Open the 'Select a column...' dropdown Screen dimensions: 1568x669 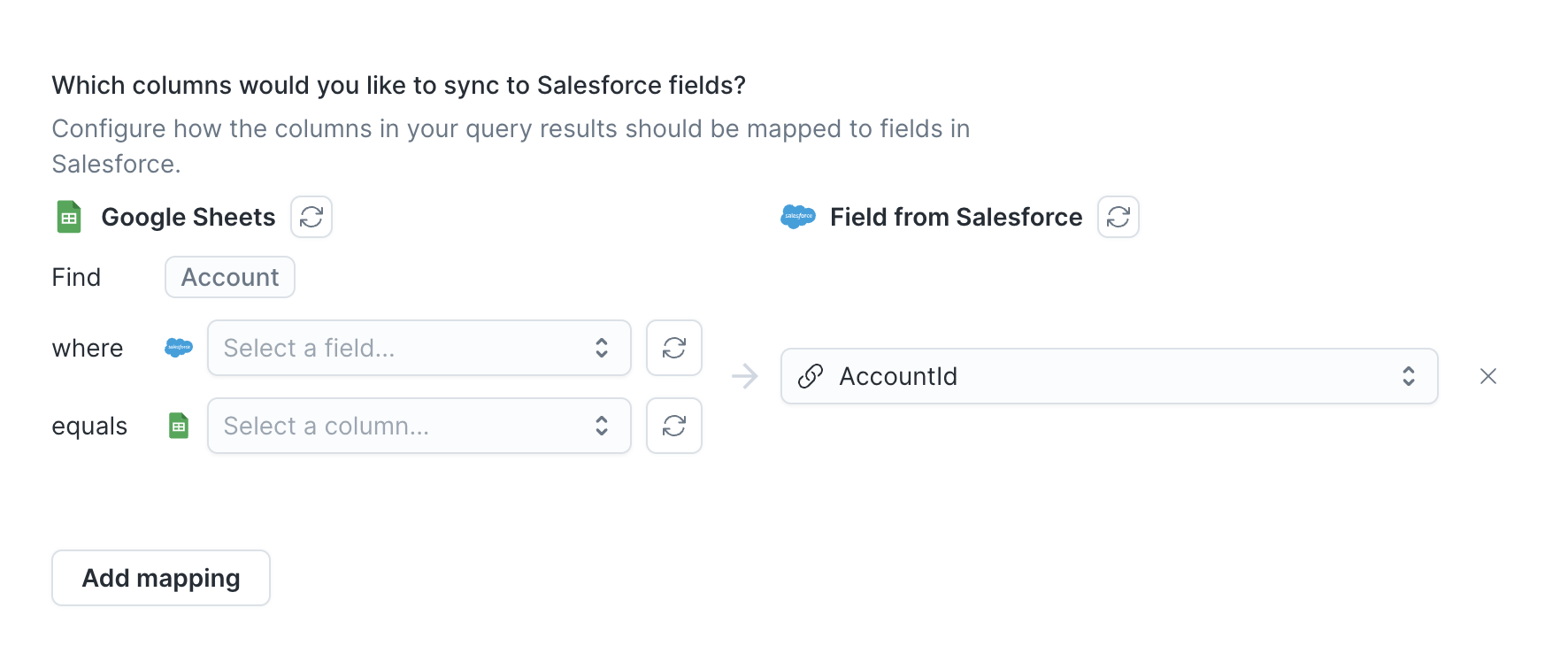[419, 426]
